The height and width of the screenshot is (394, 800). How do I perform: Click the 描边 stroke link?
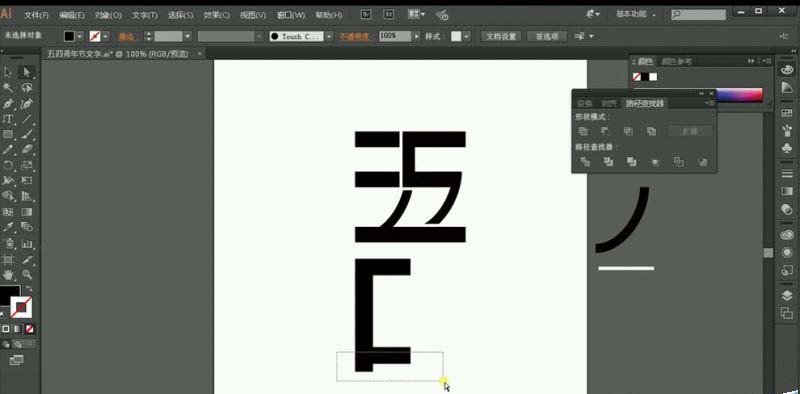click(129, 36)
